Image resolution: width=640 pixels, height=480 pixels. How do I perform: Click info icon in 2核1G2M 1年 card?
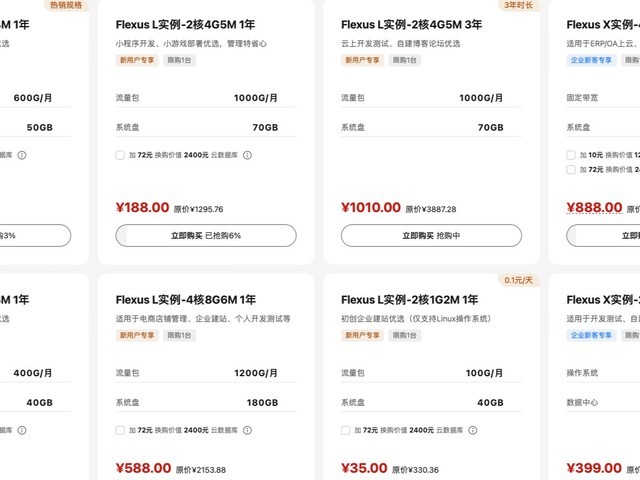click(473, 430)
